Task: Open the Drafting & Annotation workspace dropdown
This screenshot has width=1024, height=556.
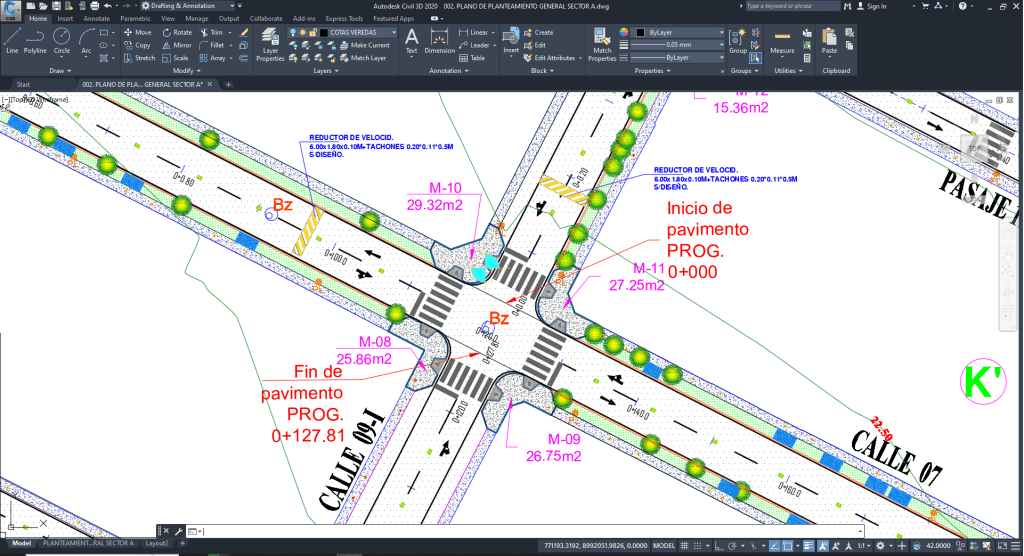Action: tap(189, 6)
